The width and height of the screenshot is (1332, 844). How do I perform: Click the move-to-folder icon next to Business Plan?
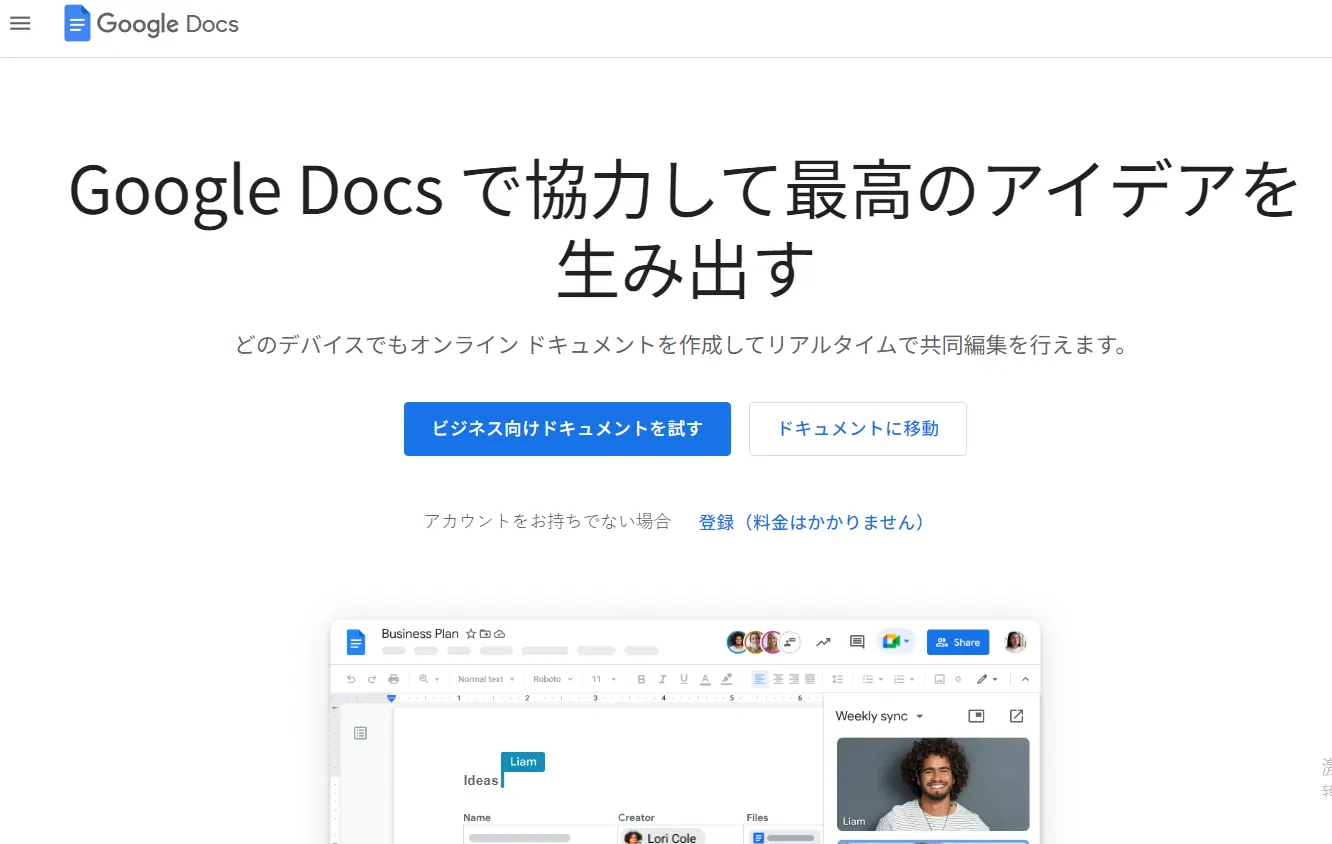[485, 634]
